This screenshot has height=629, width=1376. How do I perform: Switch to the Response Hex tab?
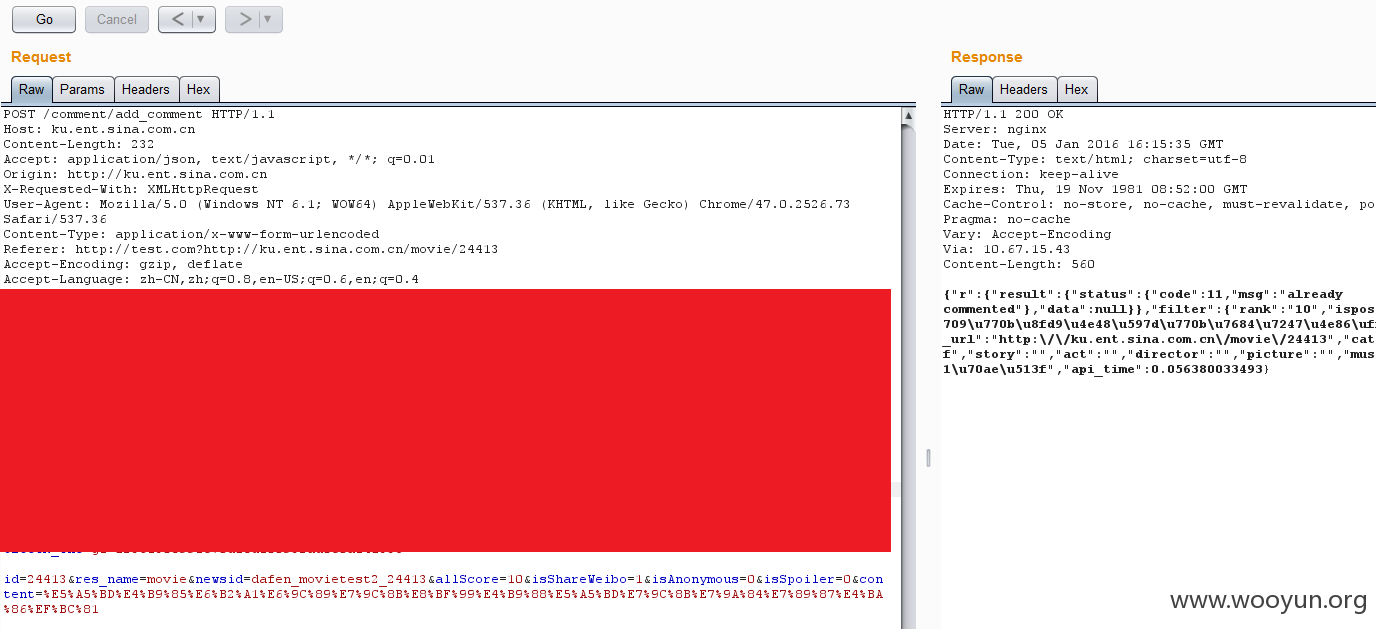(x=1077, y=89)
